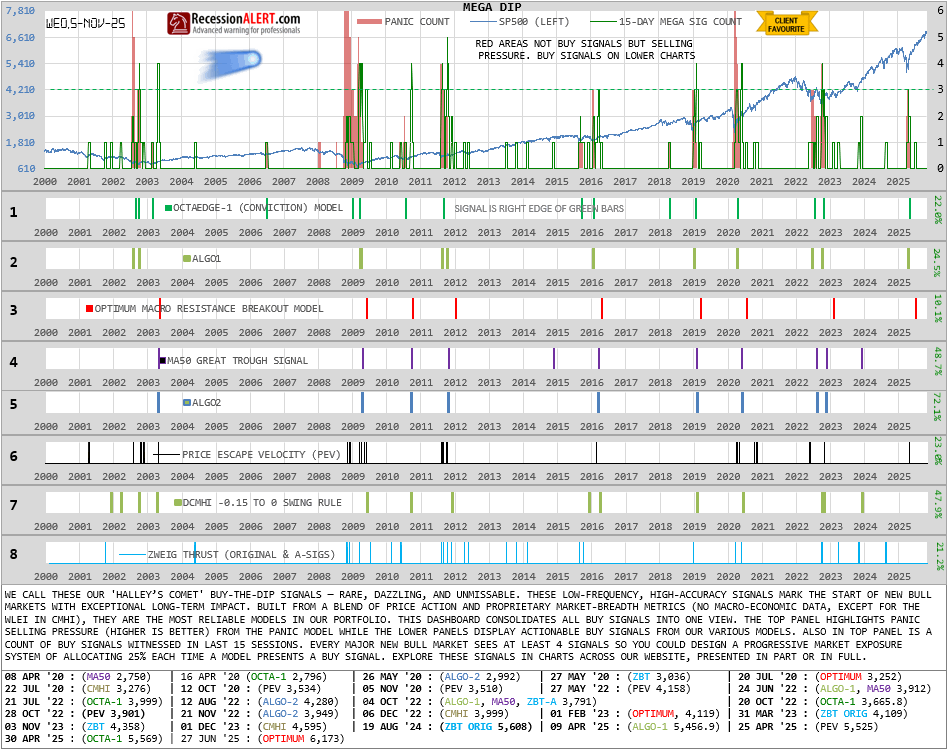Click the panel number 8 label
Screen dimensions: 948x750
click(13, 554)
